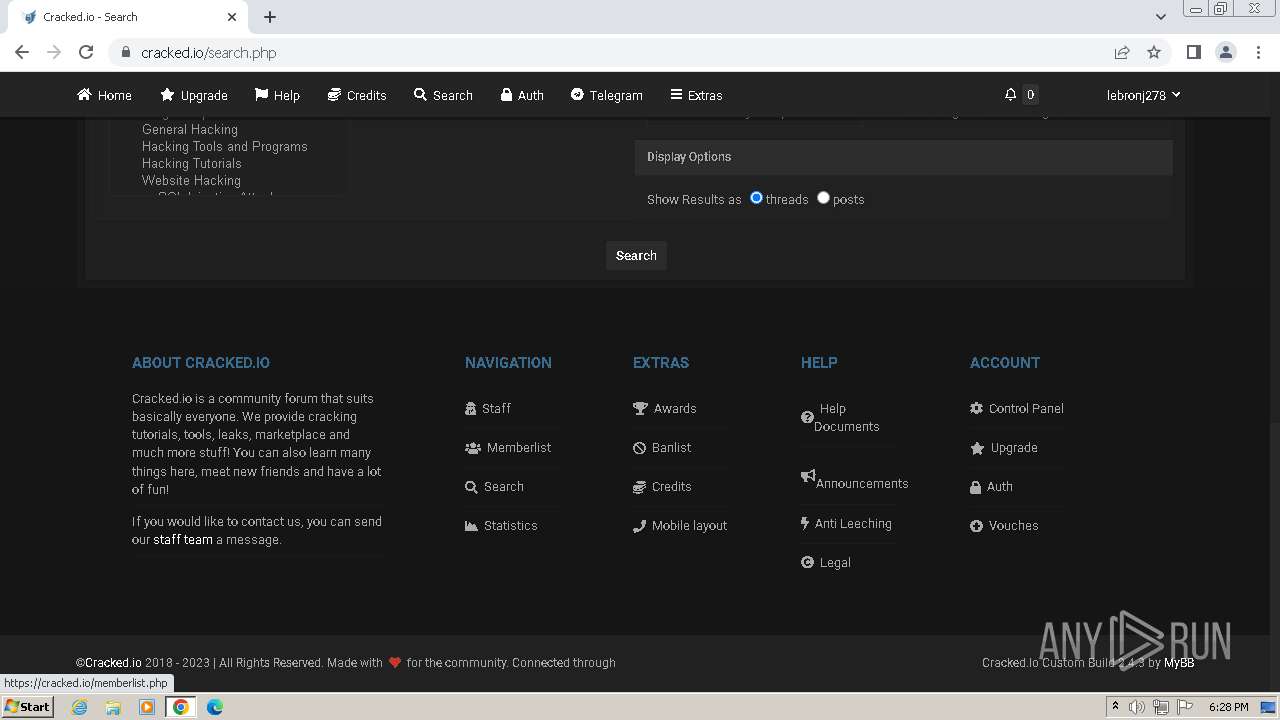
Task: Open File Explorer from taskbar
Action: click(x=113, y=707)
